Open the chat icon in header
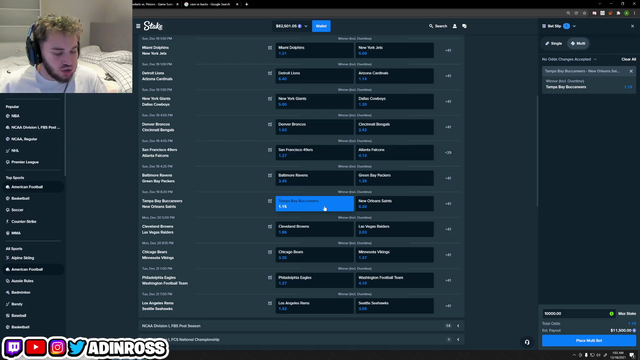This screenshot has width=640, height=360. (x=464, y=26)
